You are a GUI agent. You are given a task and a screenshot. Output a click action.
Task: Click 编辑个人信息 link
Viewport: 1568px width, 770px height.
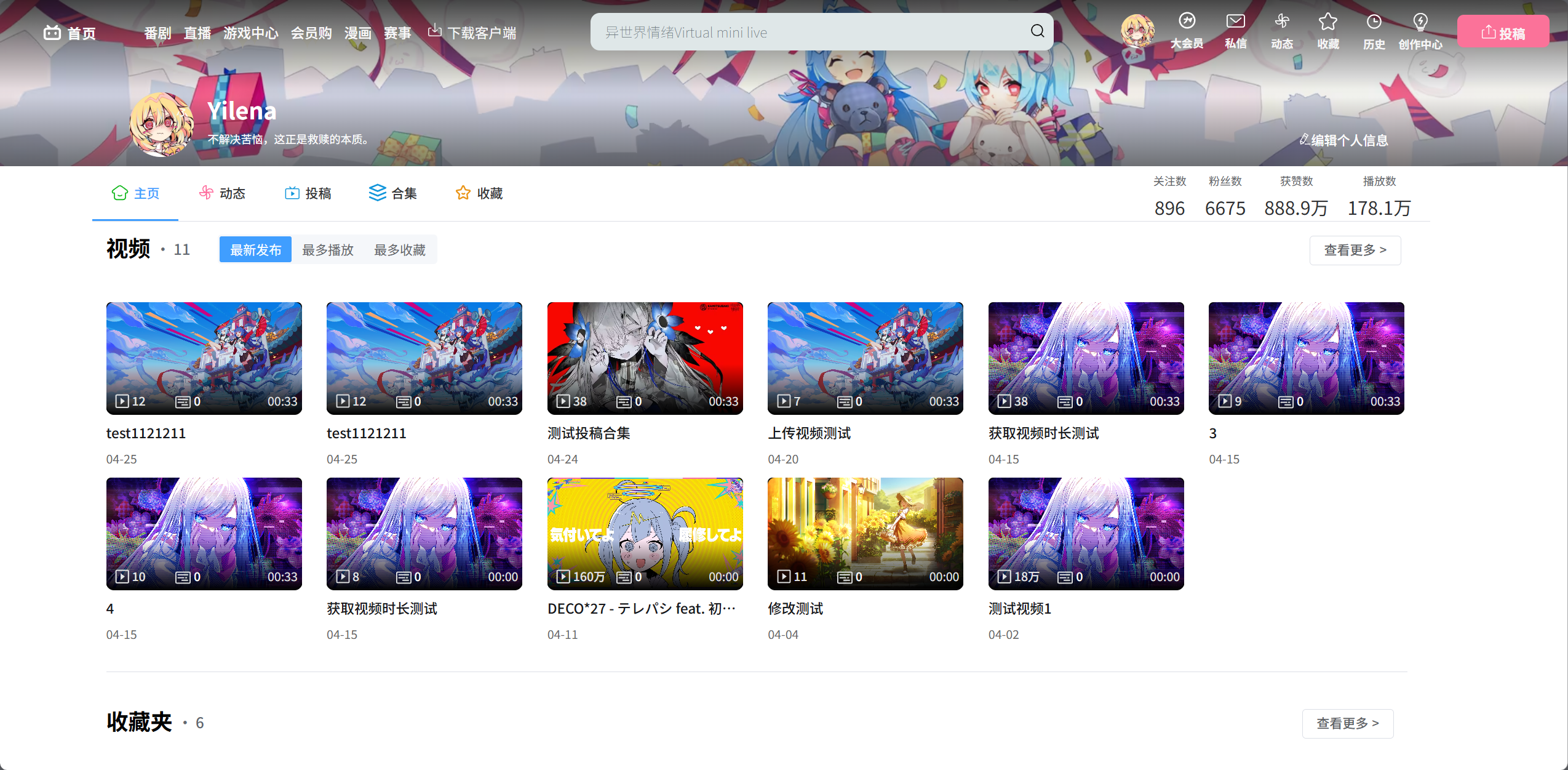pos(1344,140)
